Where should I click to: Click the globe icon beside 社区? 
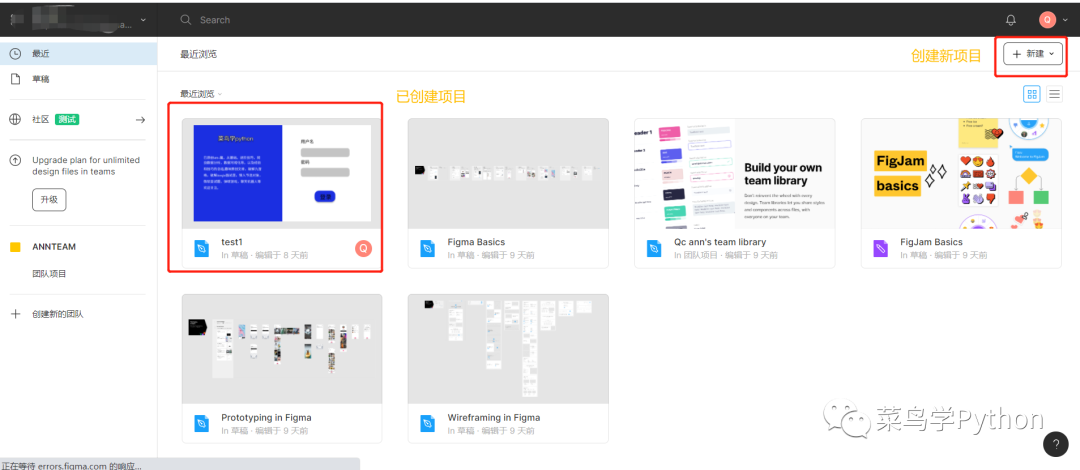coord(15,119)
